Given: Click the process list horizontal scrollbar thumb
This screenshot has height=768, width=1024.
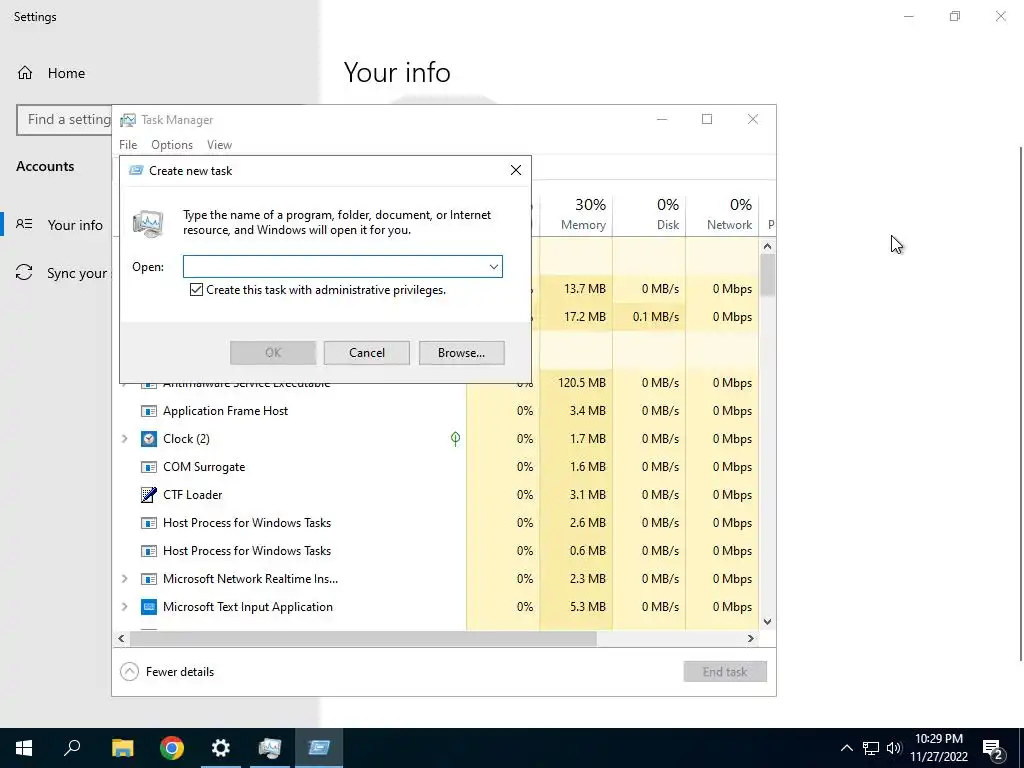Looking at the screenshot, I should click(x=364, y=638).
